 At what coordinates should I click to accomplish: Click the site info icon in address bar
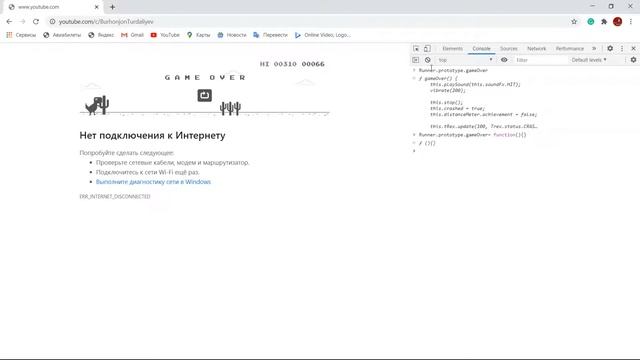pos(52,22)
